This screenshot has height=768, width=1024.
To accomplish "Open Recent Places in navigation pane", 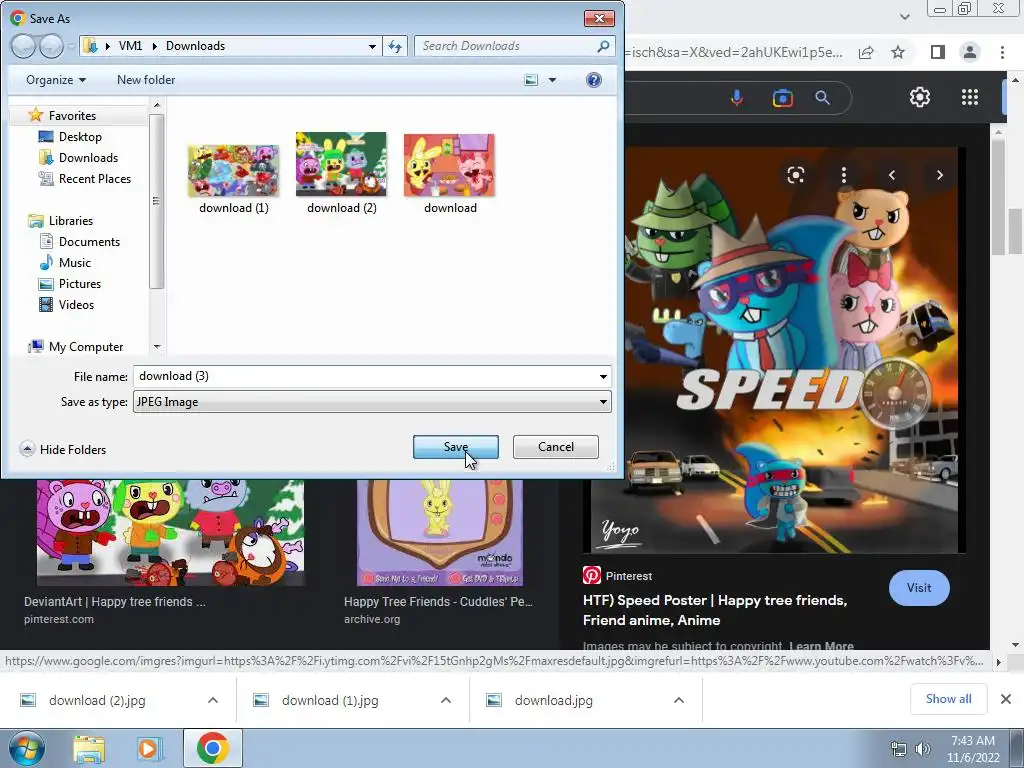I will (x=95, y=178).
